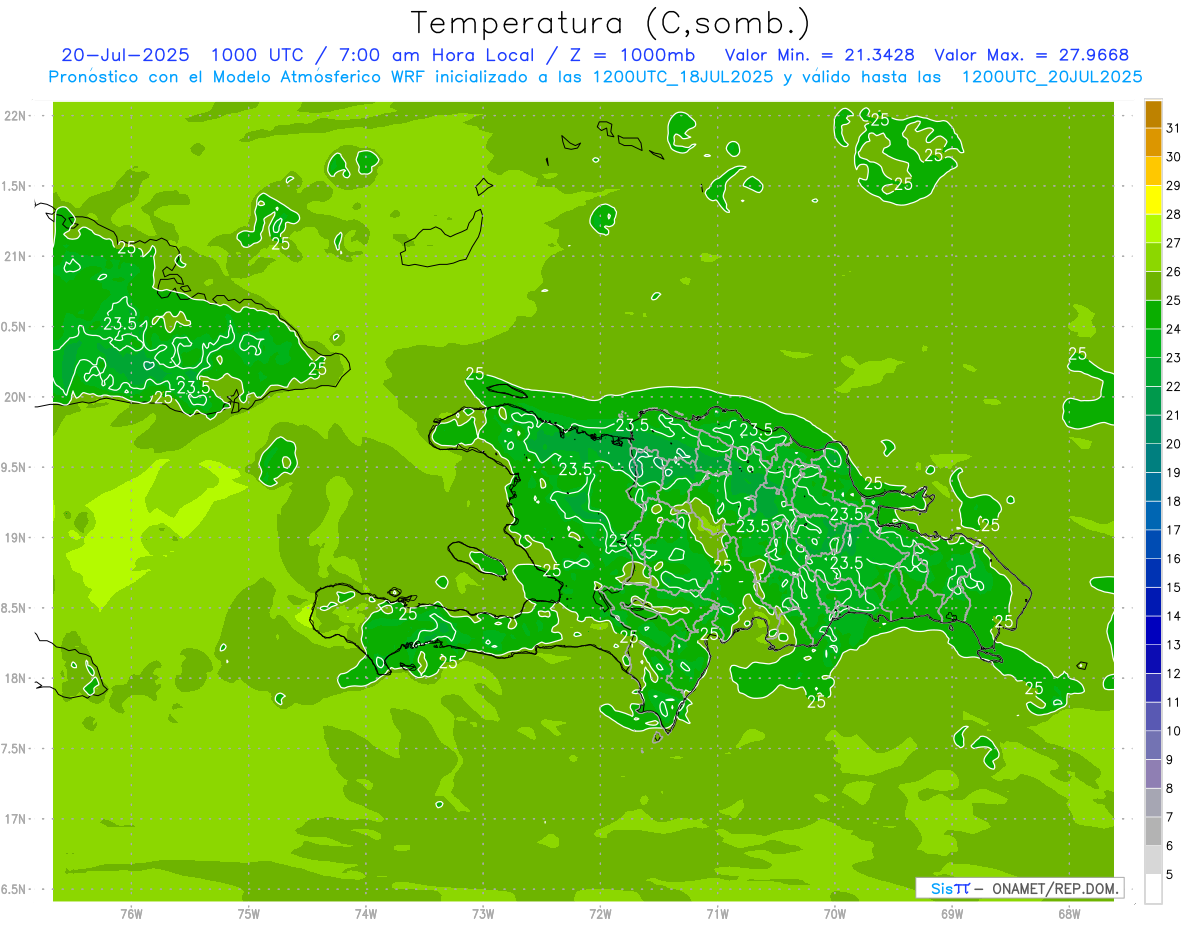This screenshot has width=1200, height=927.
Task: Click the '68W' longitude axis label
Action: click(x=1069, y=913)
